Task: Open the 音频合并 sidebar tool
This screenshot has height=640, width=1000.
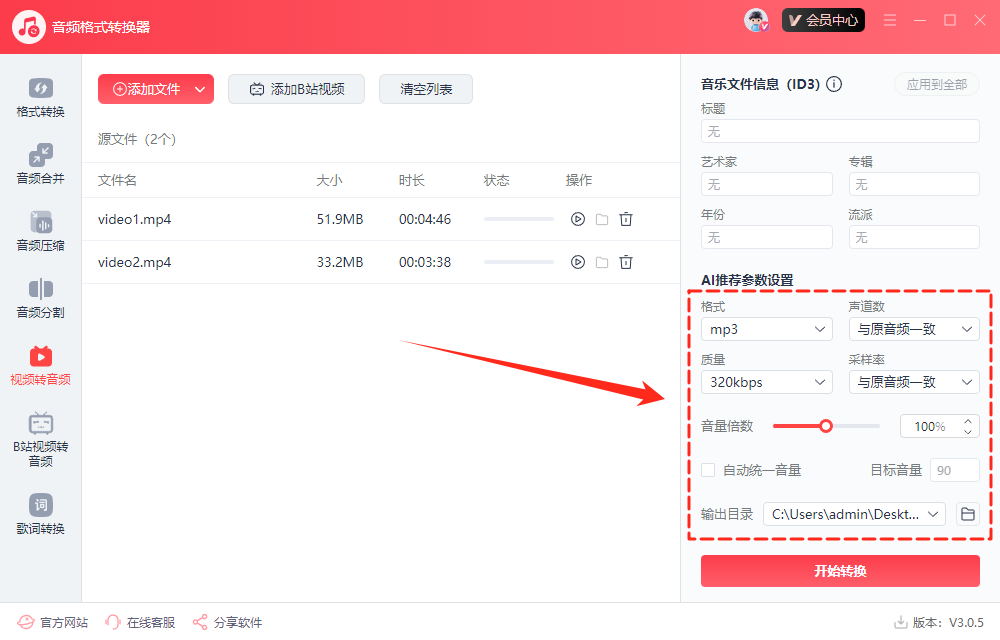Action: click(x=40, y=164)
